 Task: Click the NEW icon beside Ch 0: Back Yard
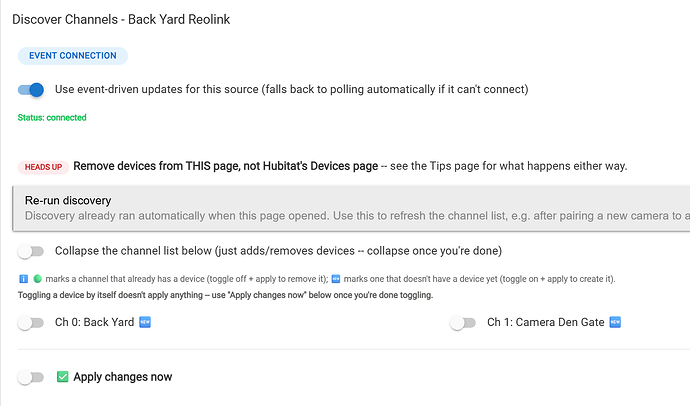(x=145, y=322)
